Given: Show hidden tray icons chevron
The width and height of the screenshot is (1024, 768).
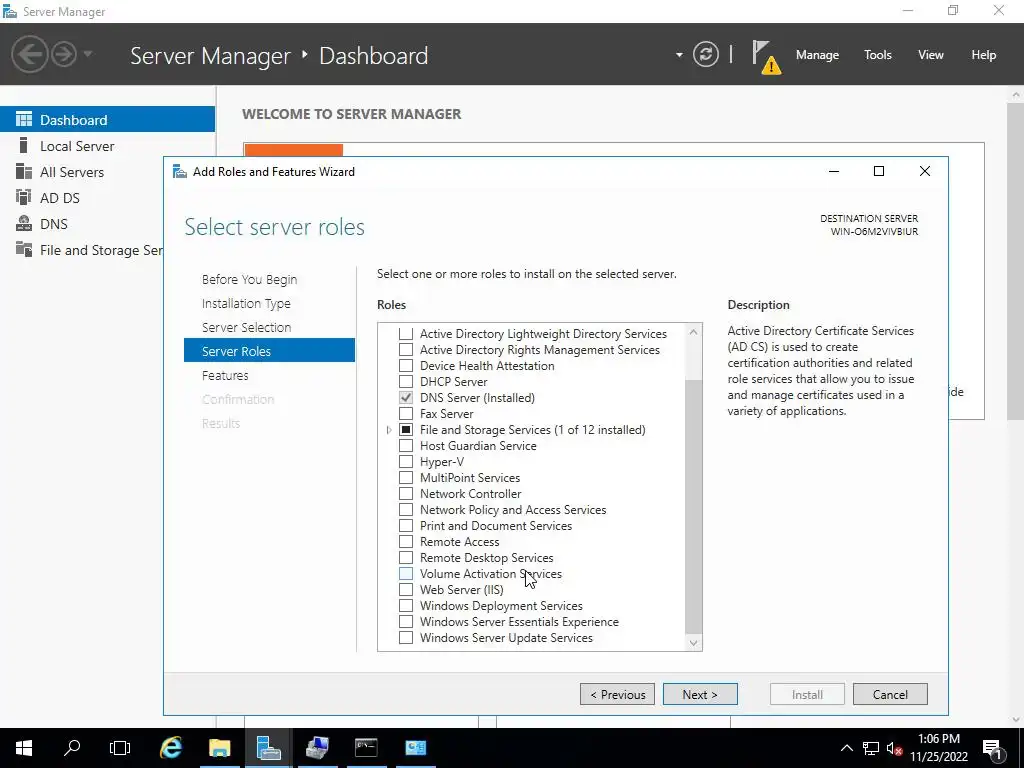Looking at the screenshot, I should coord(846,748).
